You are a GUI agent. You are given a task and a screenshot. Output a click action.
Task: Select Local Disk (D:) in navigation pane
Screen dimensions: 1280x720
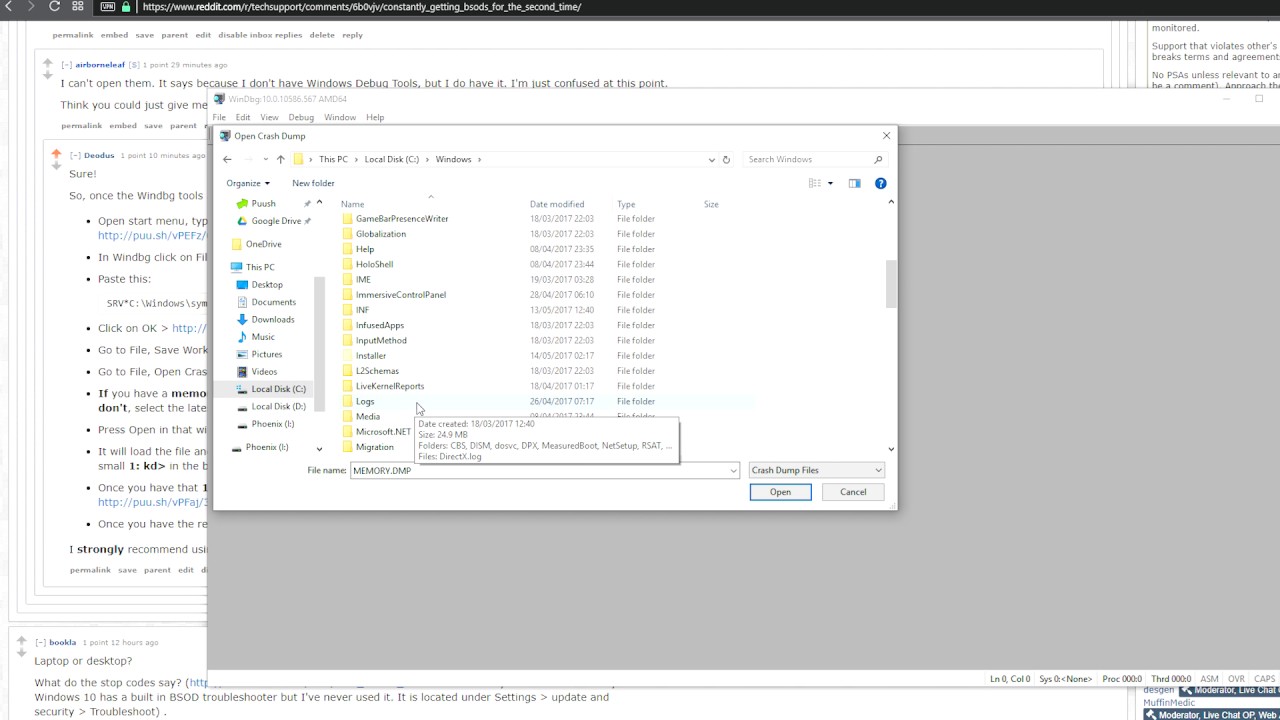point(278,406)
